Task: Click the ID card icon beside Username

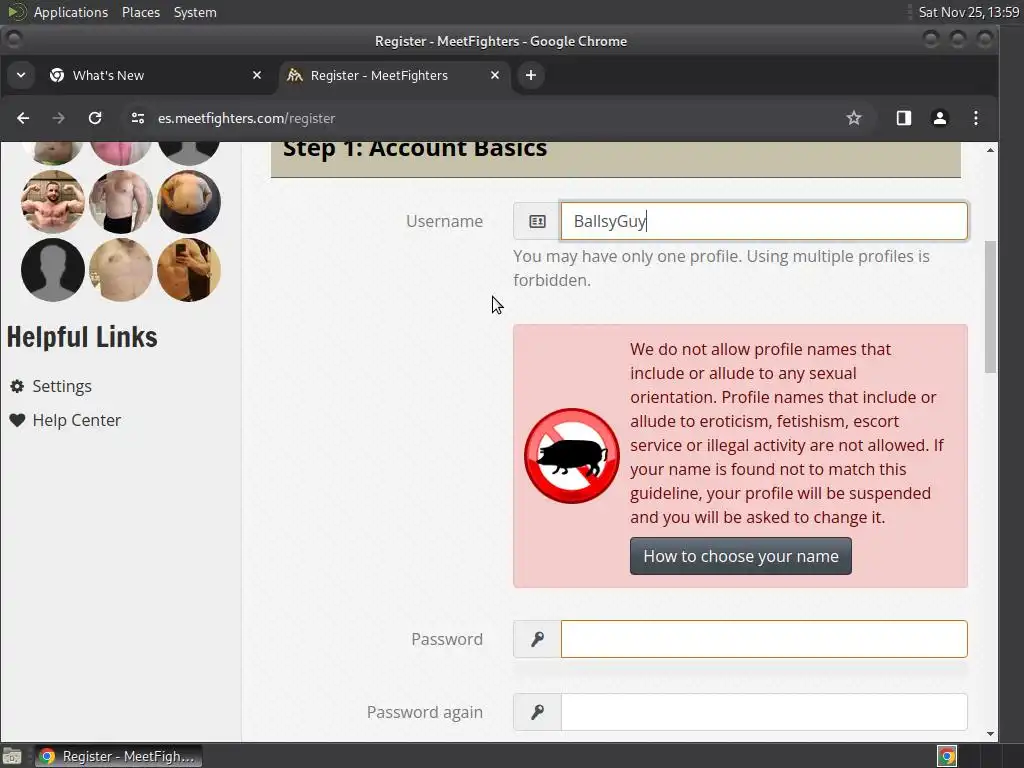Action: click(x=537, y=221)
